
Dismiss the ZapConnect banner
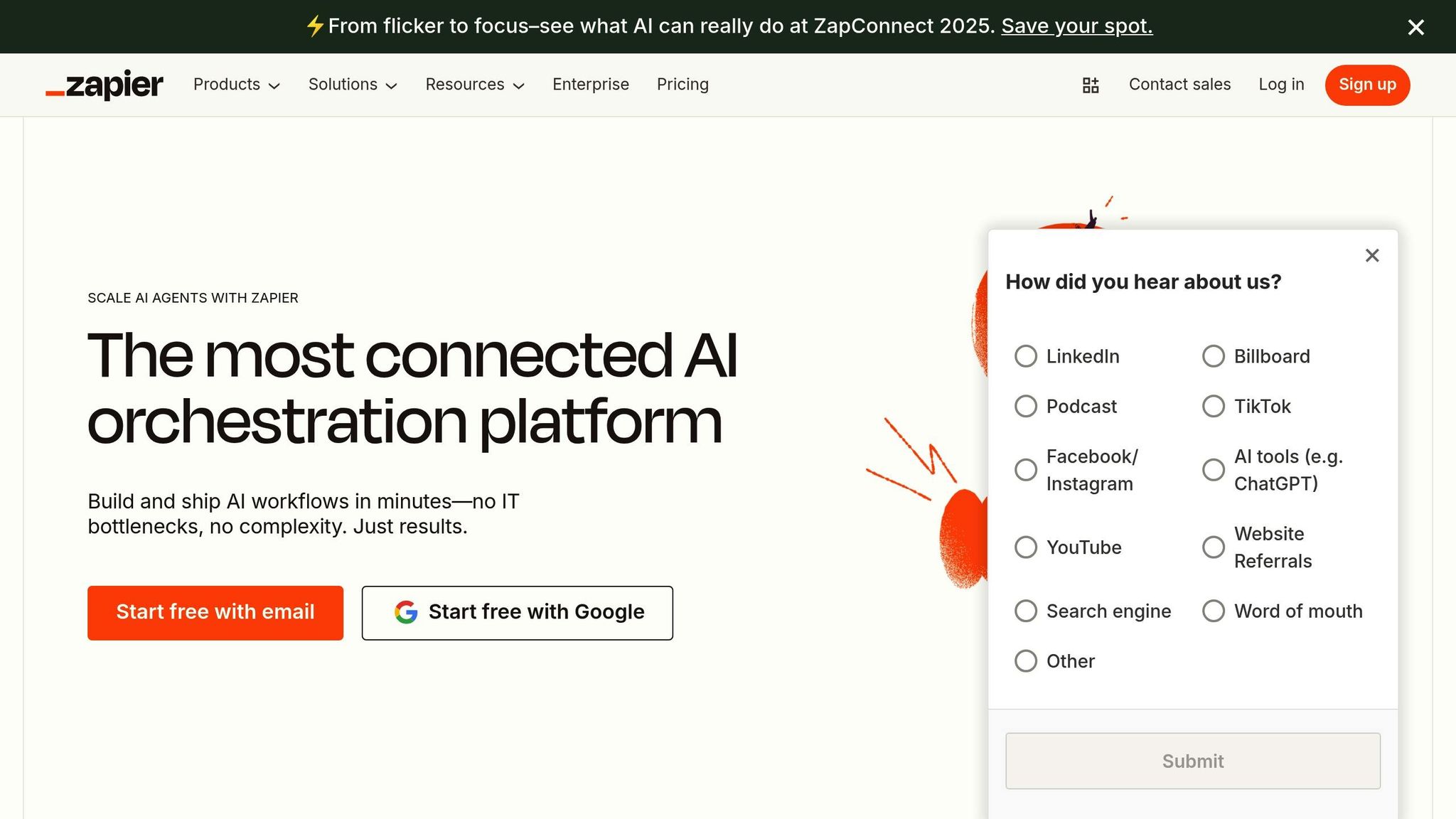tap(1415, 27)
